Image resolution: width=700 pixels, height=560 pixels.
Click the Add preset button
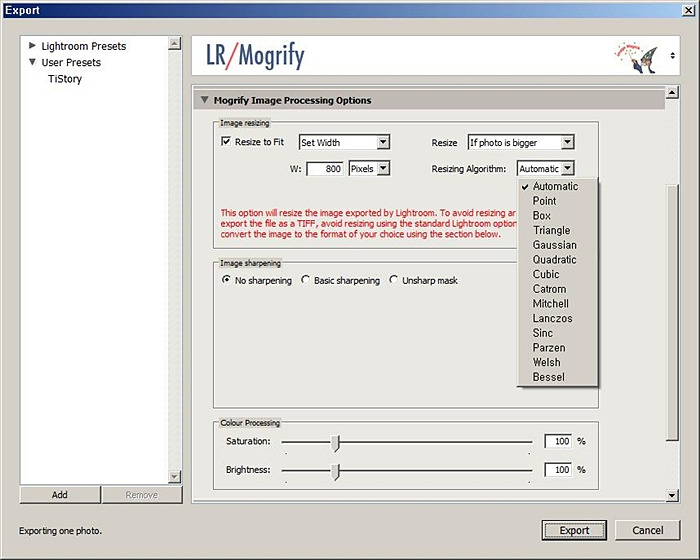(x=60, y=495)
